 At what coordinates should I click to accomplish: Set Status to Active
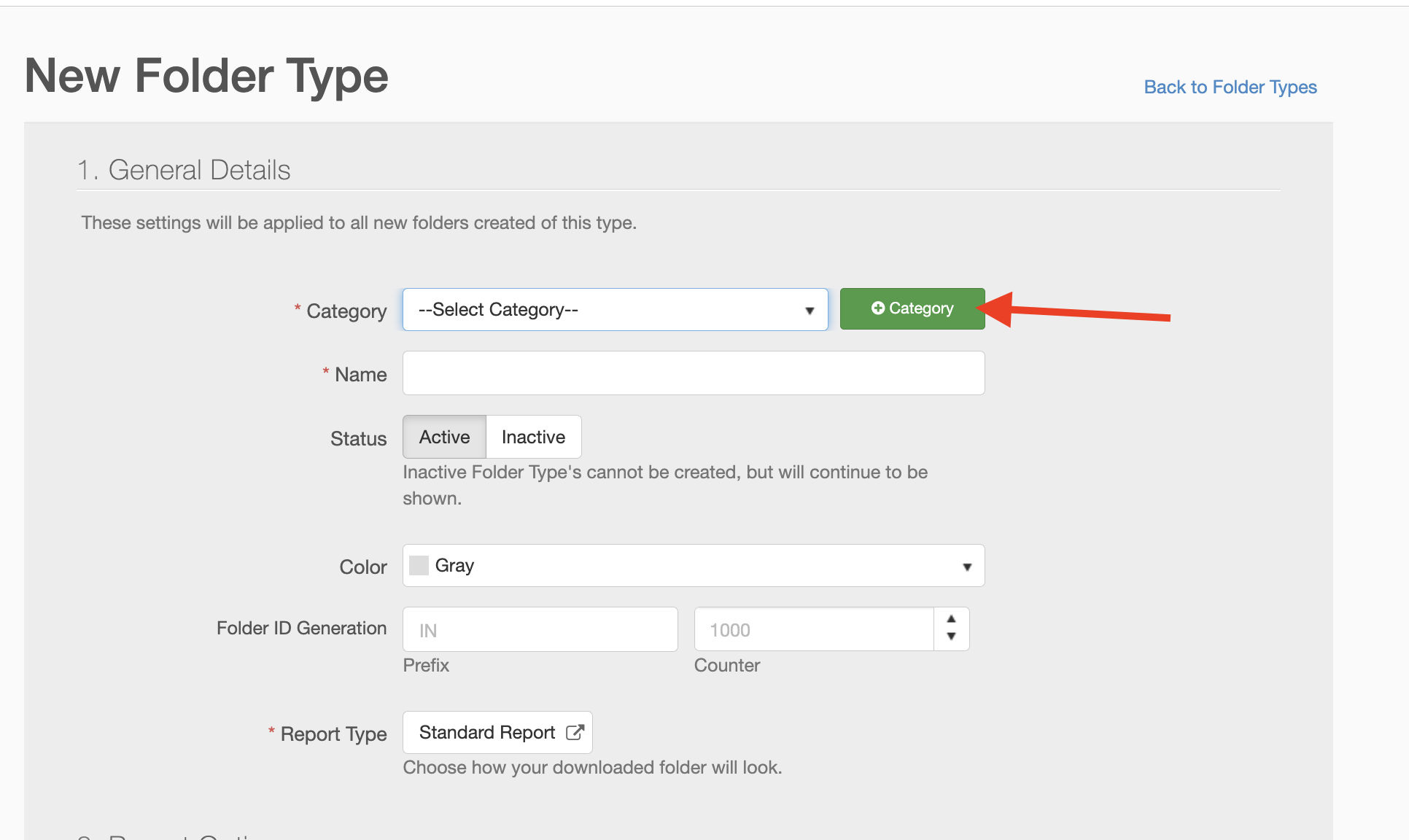click(x=444, y=437)
